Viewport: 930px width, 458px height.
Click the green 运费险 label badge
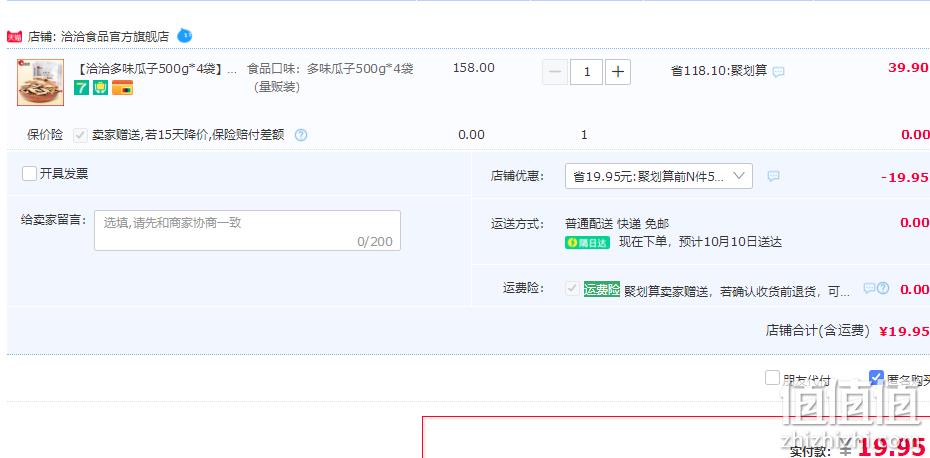point(601,290)
